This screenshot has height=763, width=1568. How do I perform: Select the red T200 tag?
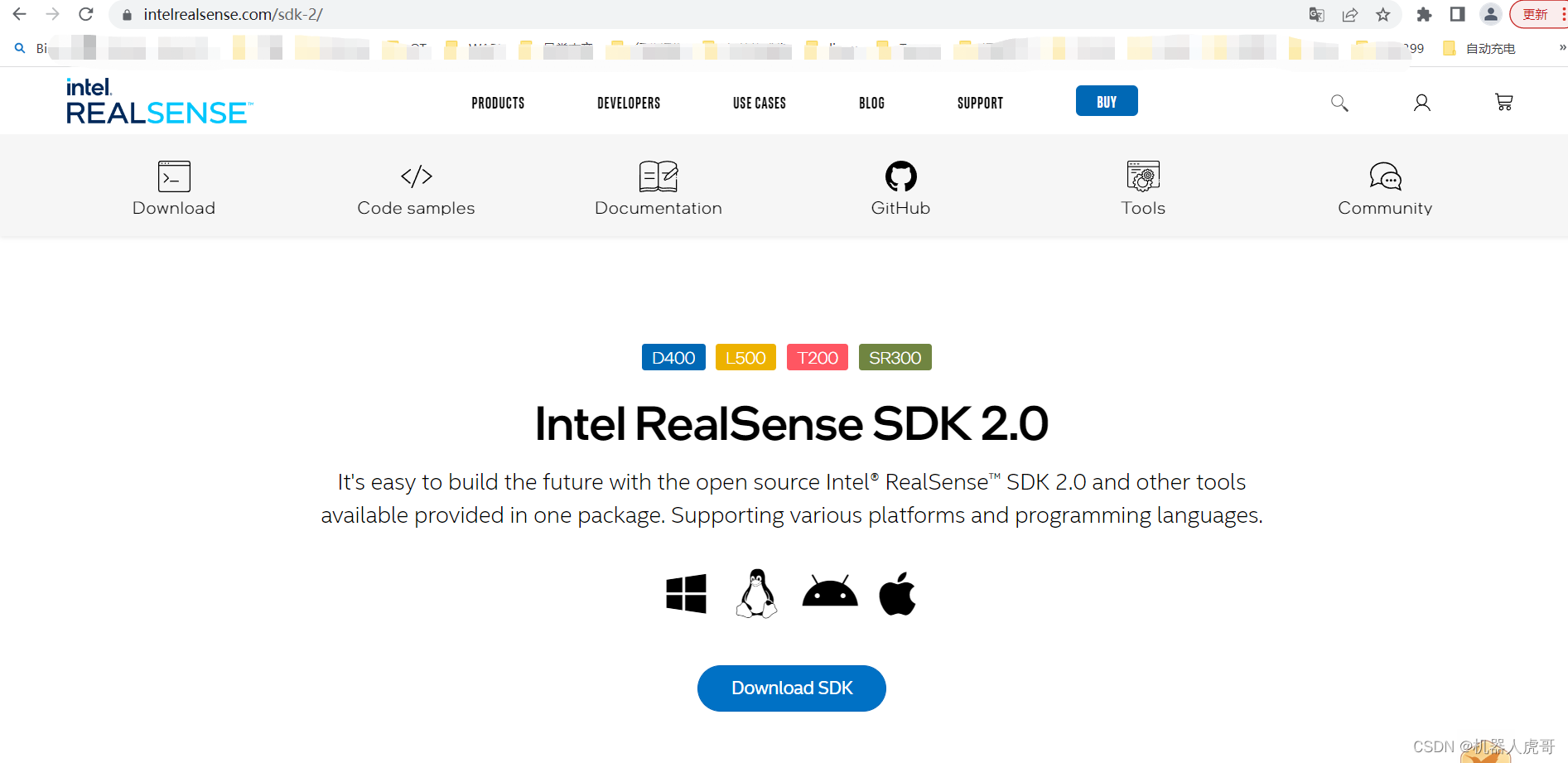pyautogui.click(x=818, y=357)
